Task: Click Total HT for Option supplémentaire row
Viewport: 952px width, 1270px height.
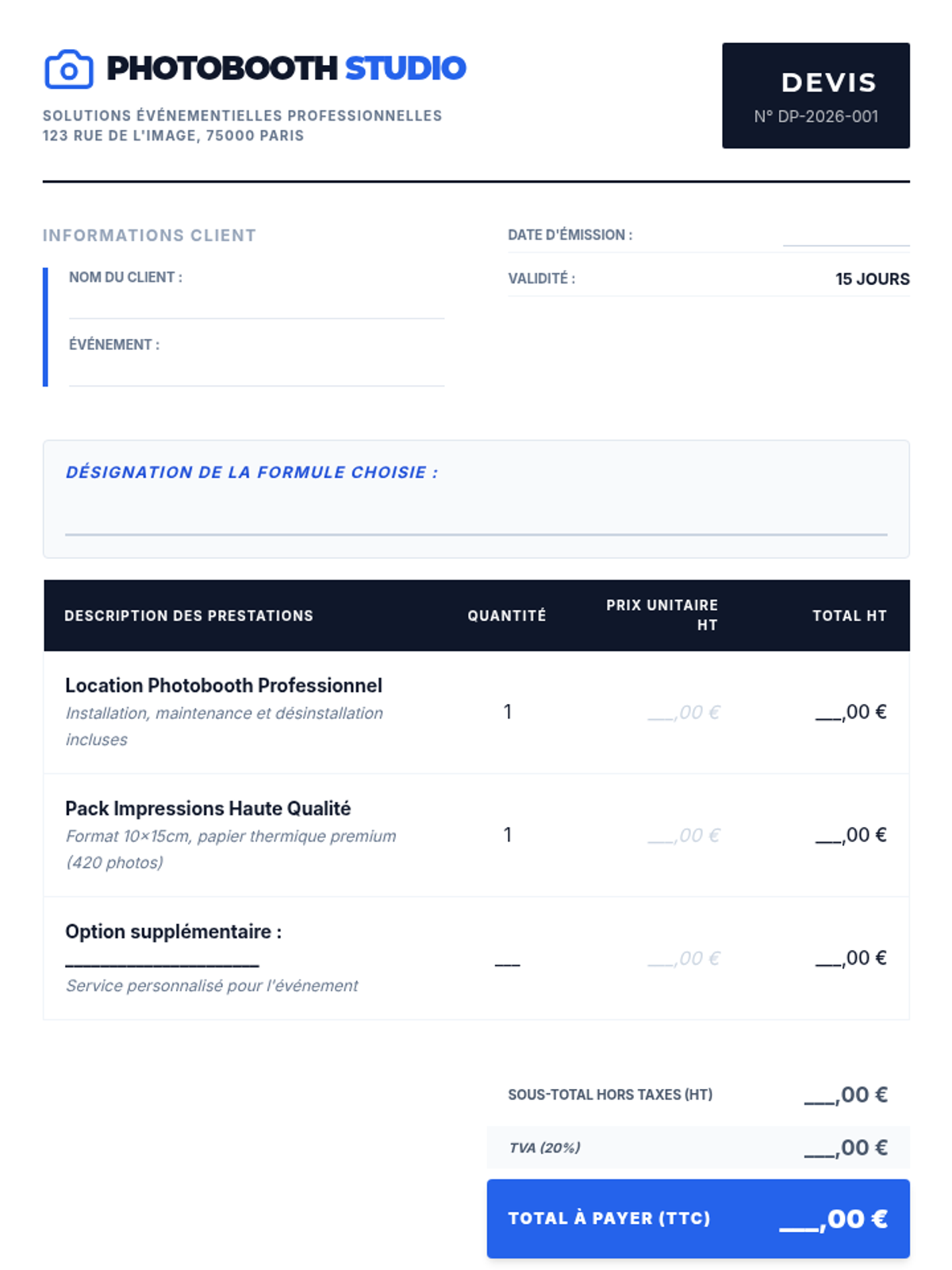Action: (x=850, y=958)
